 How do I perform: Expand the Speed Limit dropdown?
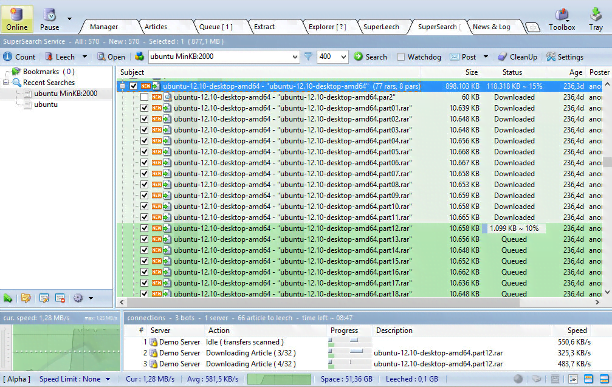[x=108, y=379]
